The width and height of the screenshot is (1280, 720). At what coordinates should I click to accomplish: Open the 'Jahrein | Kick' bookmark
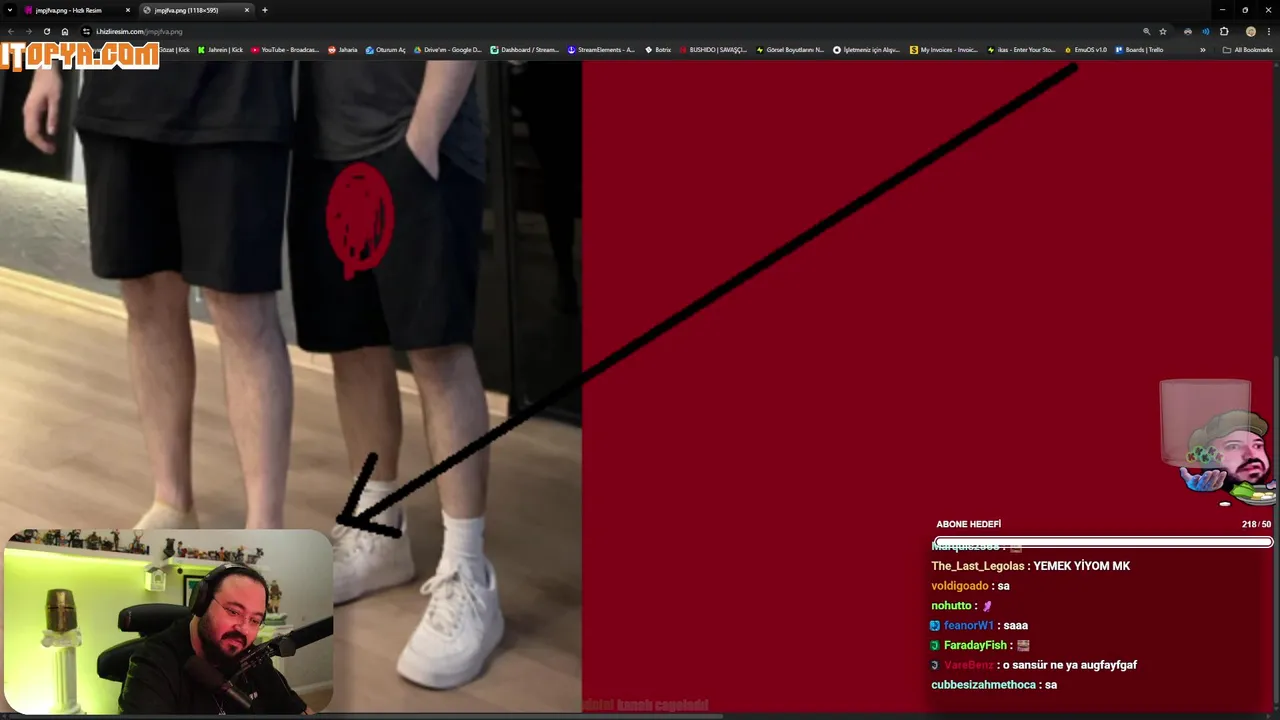coord(220,49)
